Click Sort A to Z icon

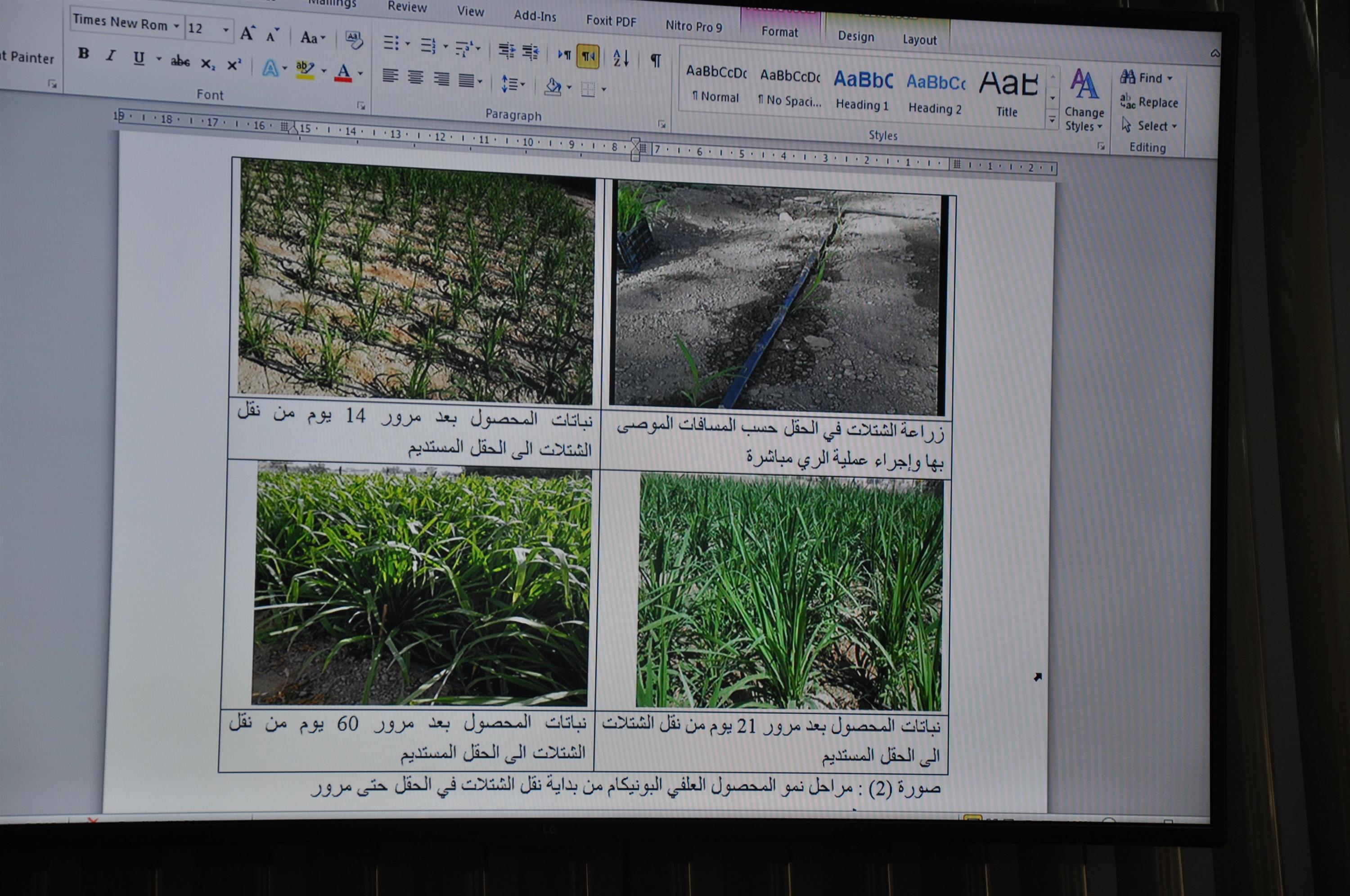[621, 58]
